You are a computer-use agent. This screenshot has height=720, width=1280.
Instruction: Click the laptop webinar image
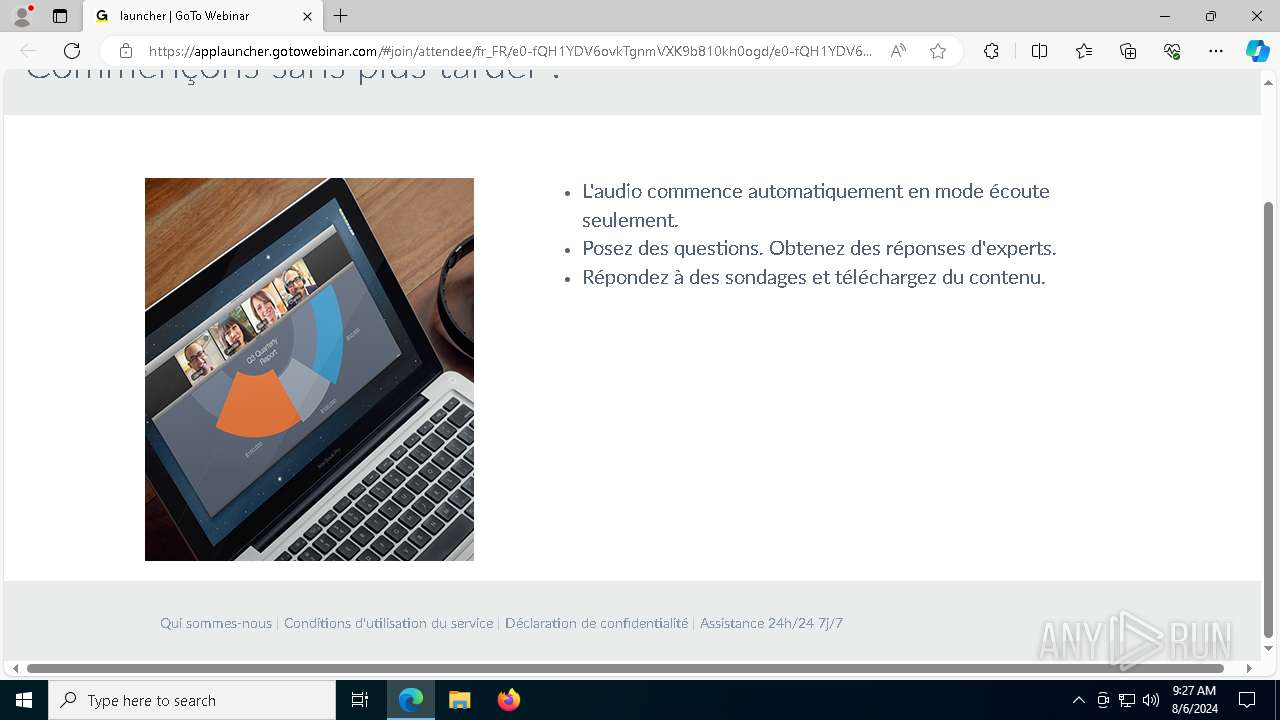[309, 369]
